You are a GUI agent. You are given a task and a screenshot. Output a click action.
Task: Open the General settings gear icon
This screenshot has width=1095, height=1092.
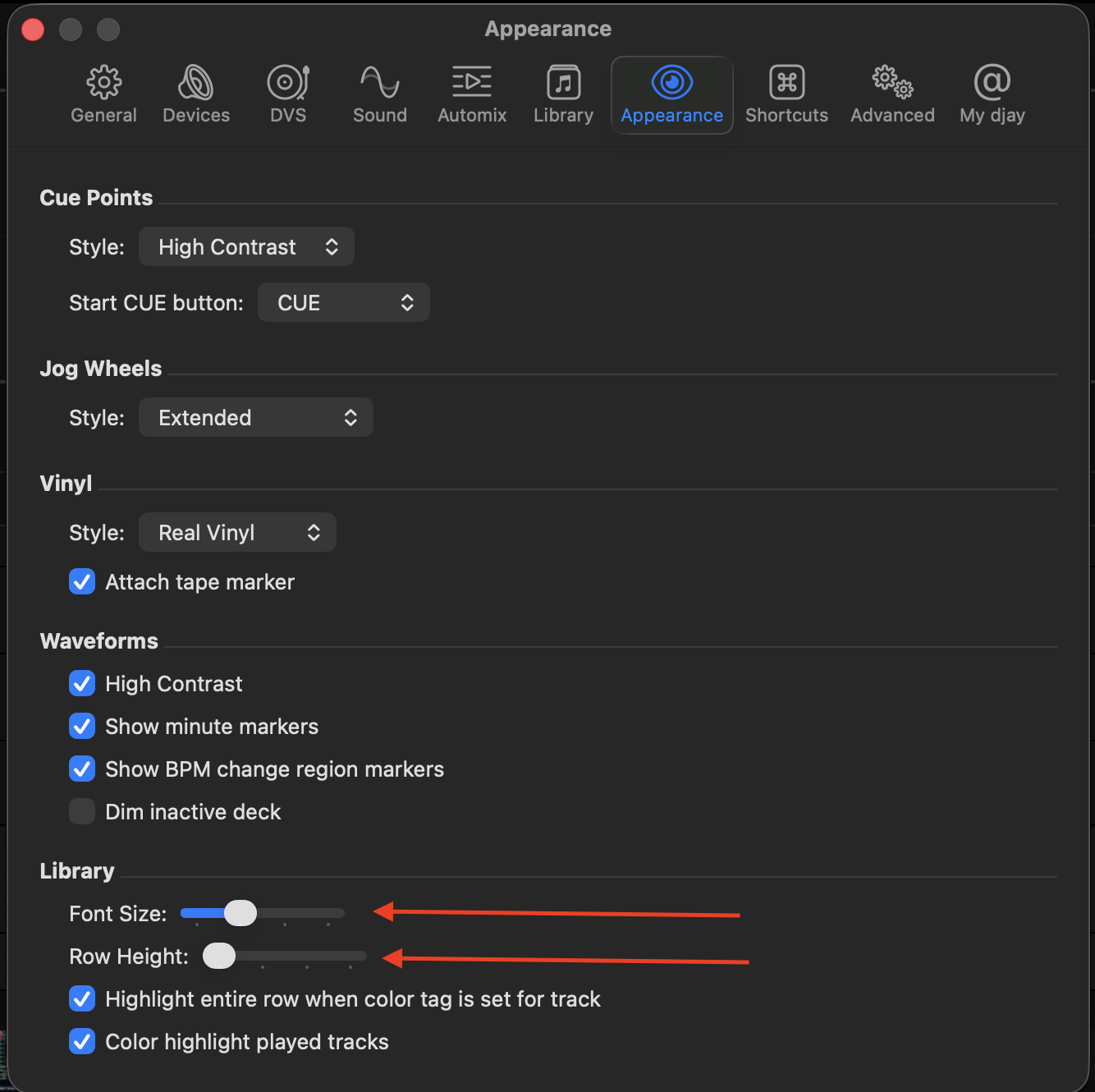click(103, 82)
